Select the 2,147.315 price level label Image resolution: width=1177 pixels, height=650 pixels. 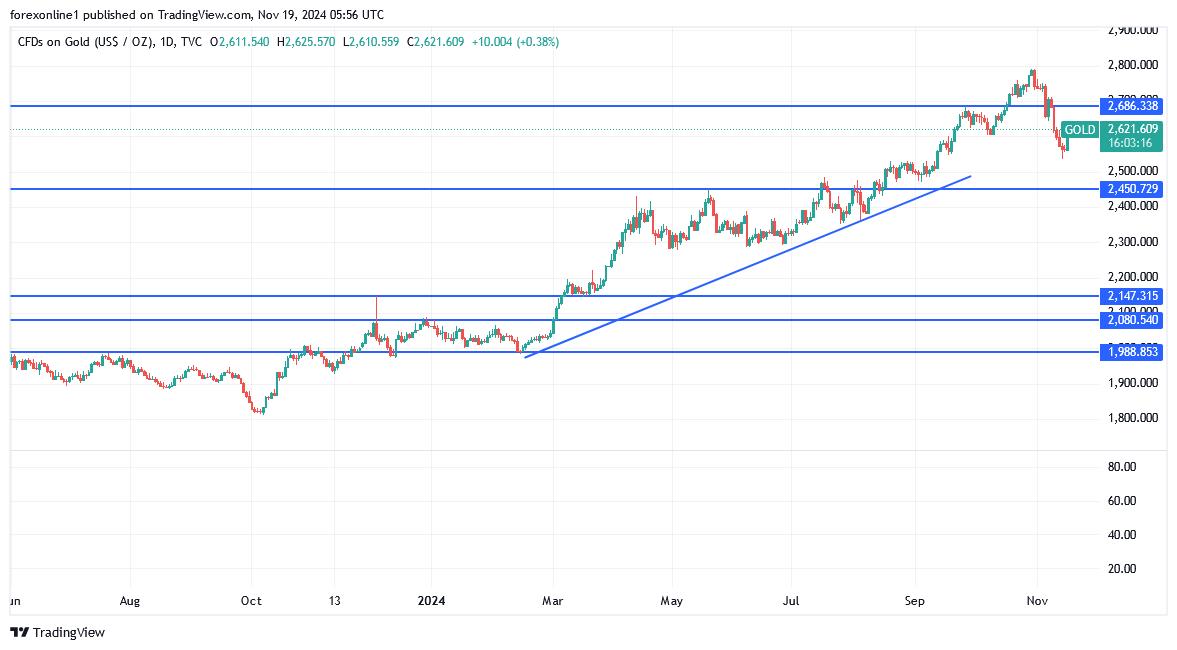pyautogui.click(x=1131, y=296)
